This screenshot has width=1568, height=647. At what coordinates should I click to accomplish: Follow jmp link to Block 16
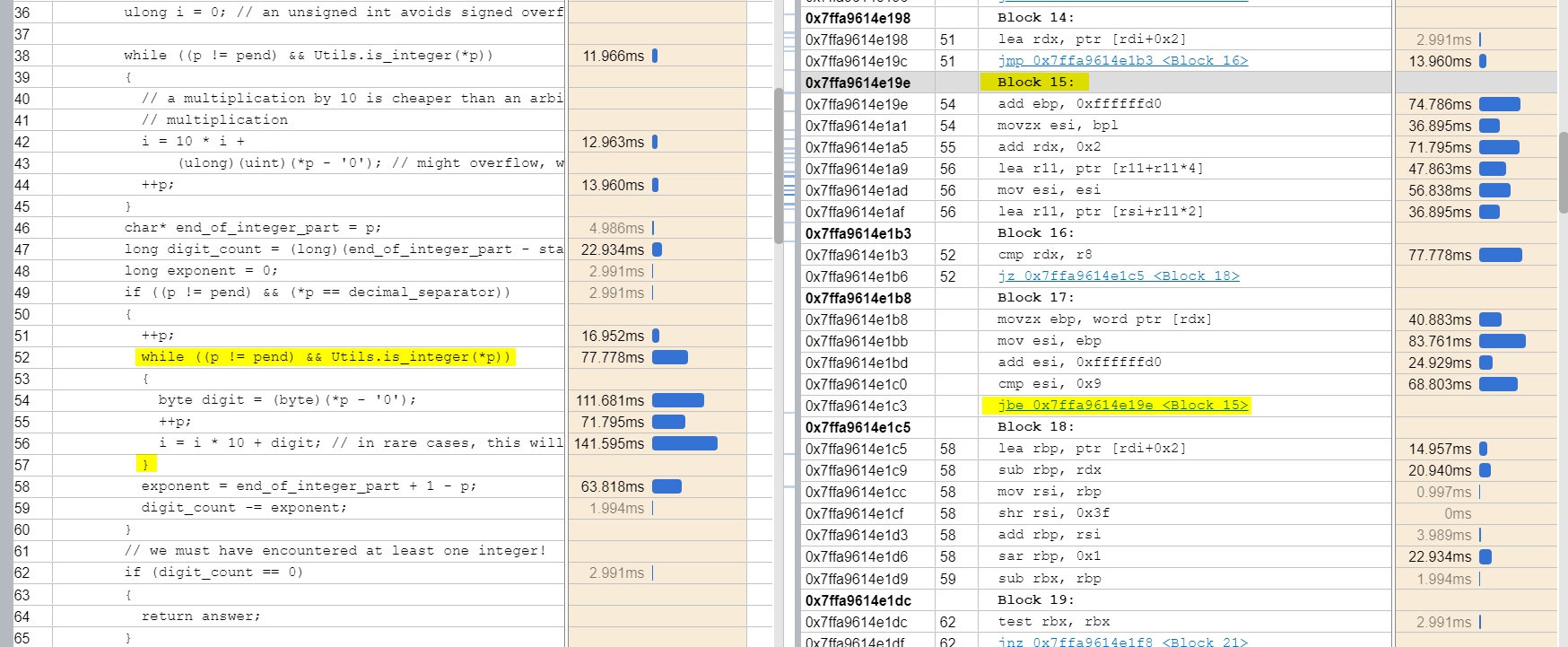[x=1122, y=61]
